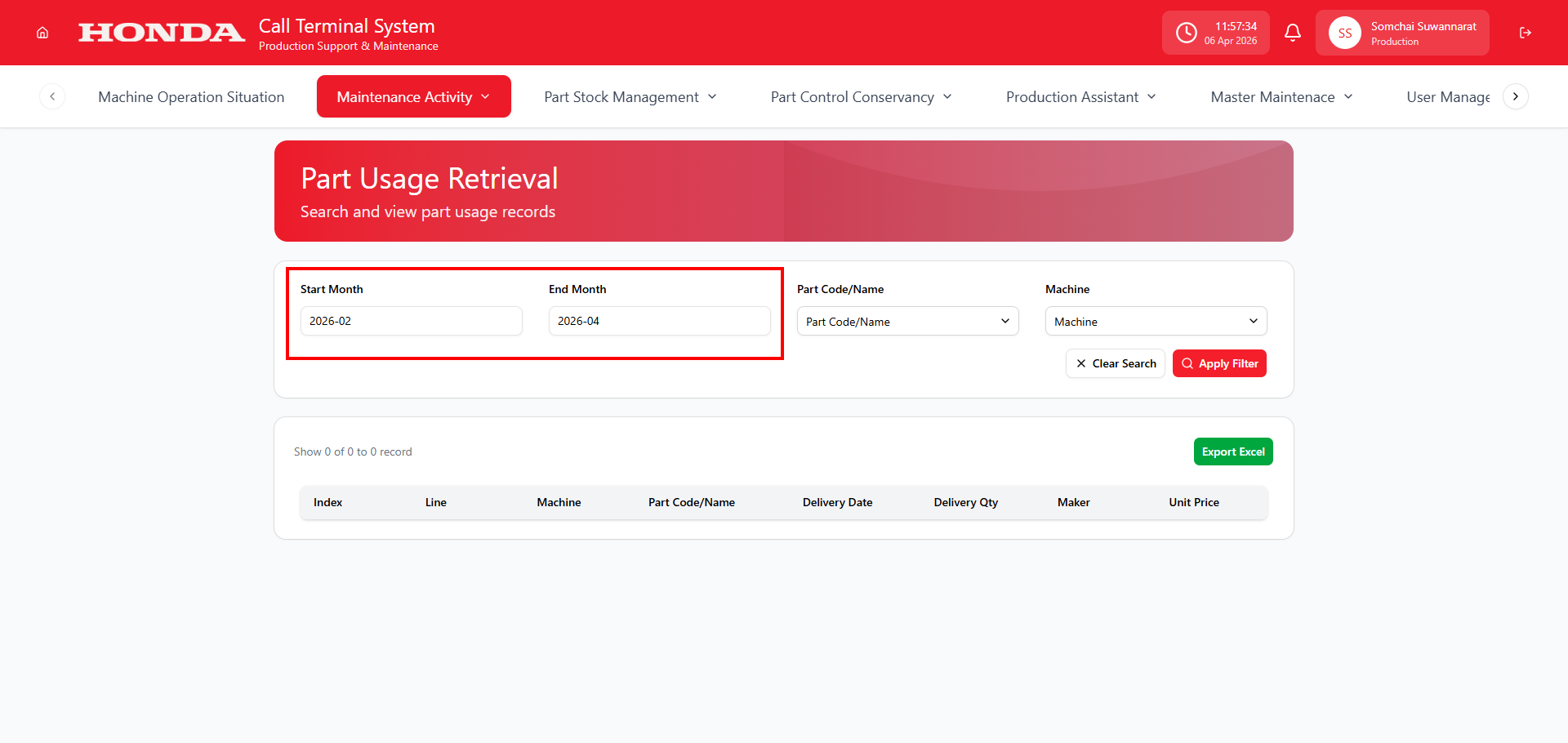This screenshot has height=743, width=1568.
Task: Open Machine Operation Situation tab
Action: pos(191,96)
